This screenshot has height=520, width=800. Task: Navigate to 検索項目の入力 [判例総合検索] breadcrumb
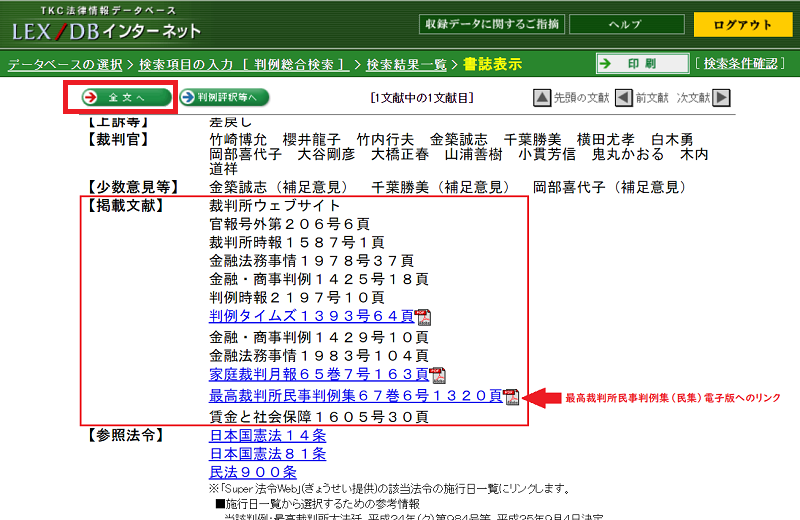point(244,65)
